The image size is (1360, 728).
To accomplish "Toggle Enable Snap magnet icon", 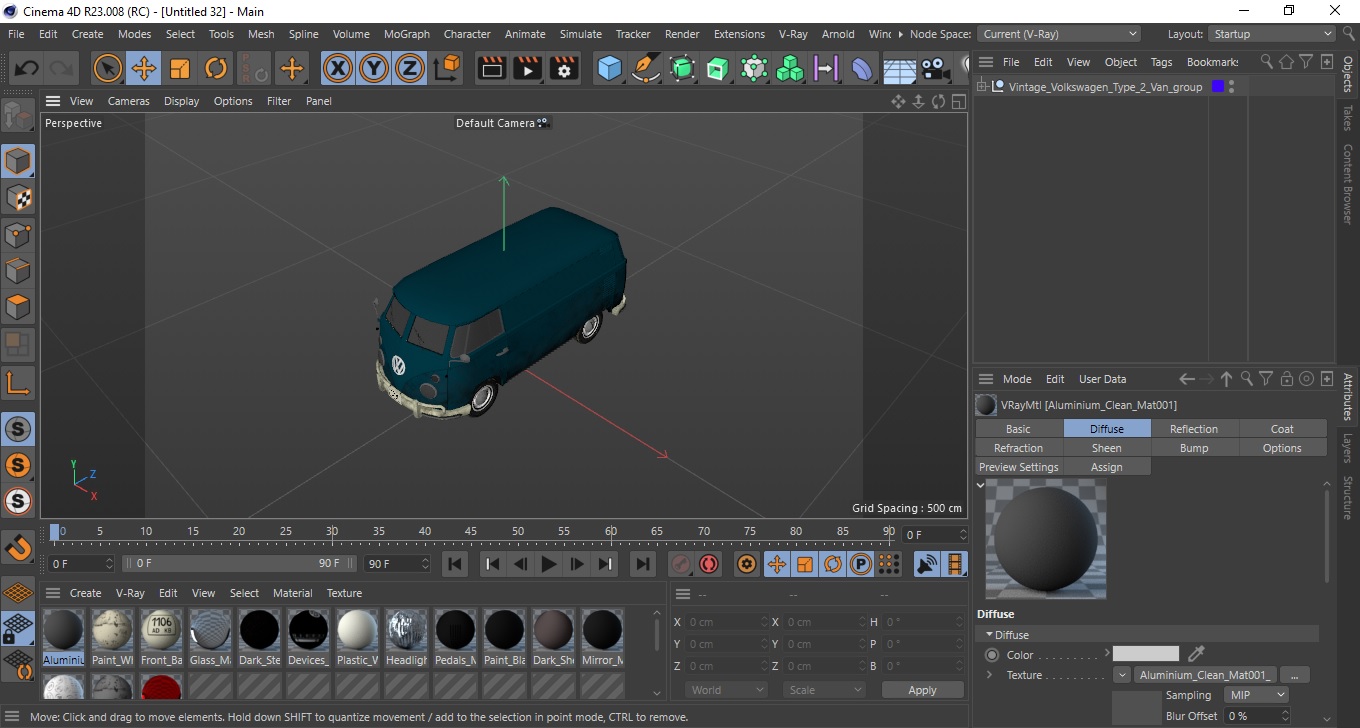I will tap(18, 548).
